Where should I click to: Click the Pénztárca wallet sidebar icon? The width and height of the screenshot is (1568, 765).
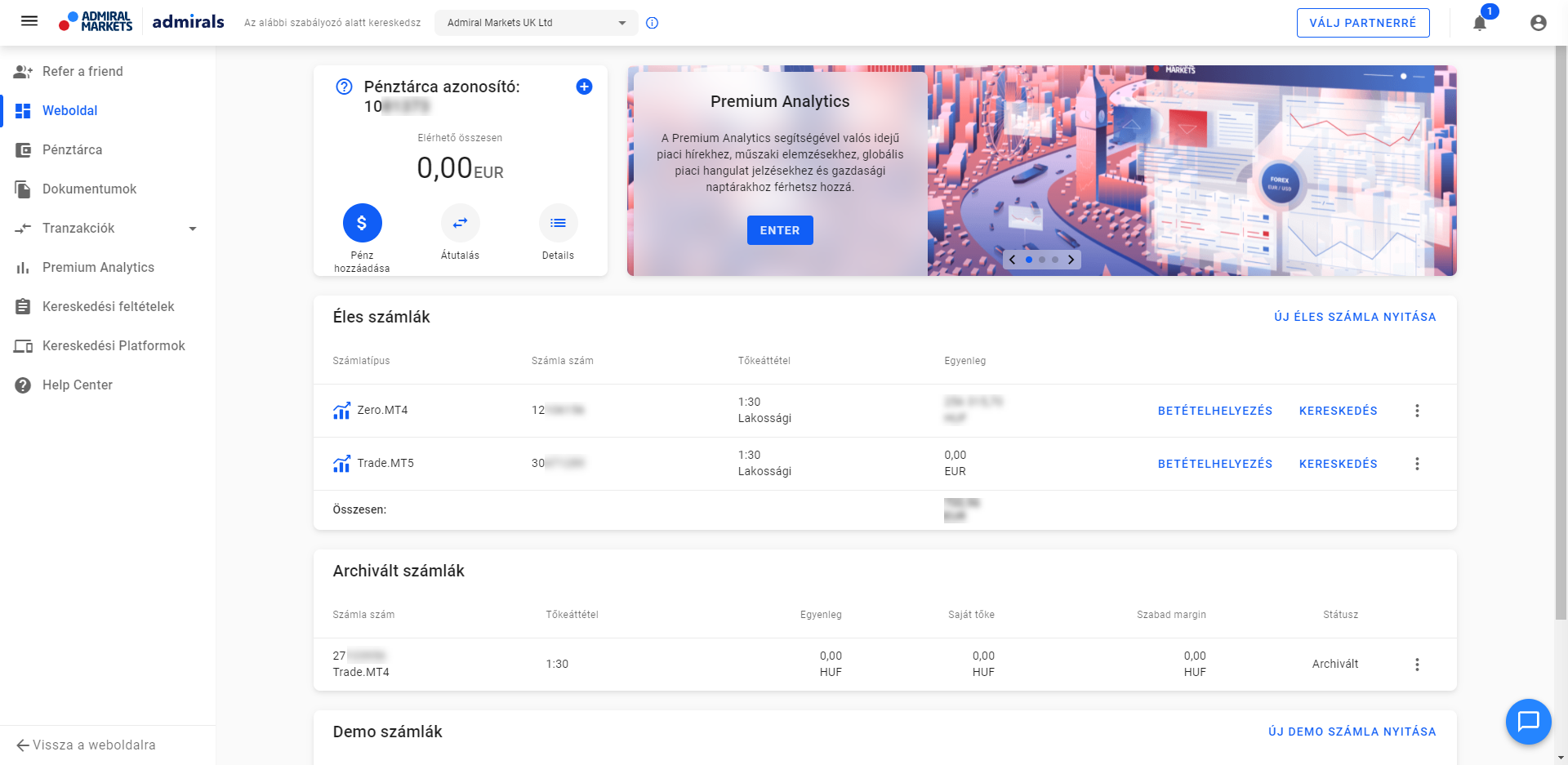click(23, 150)
